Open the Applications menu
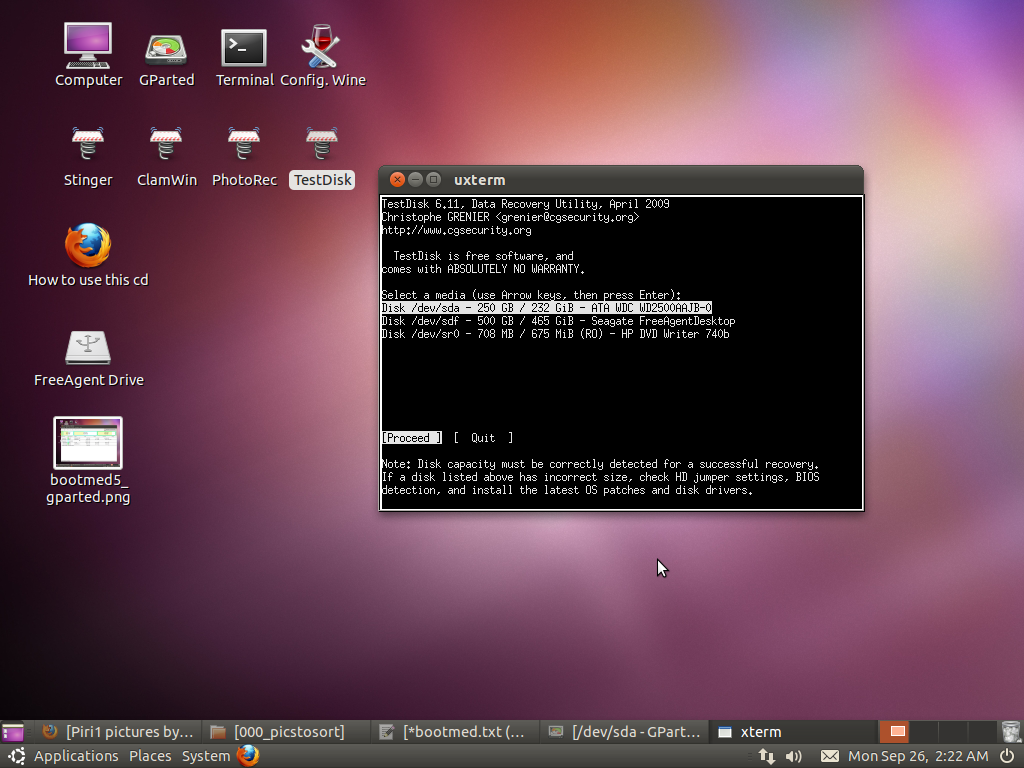 (x=76, y=756)
